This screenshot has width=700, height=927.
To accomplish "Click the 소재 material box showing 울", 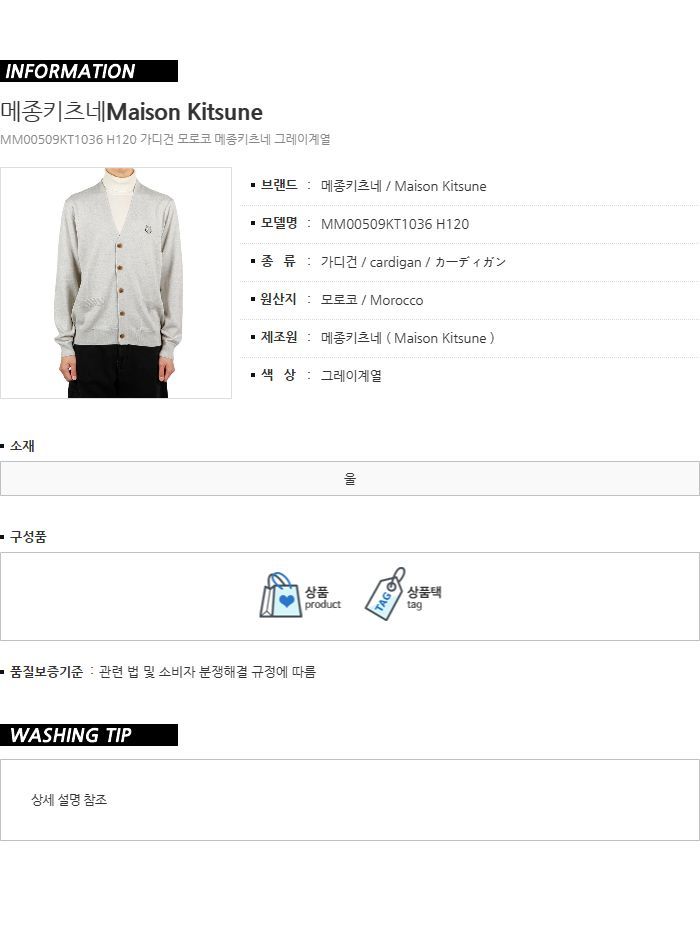I will [x=350, y=479].
